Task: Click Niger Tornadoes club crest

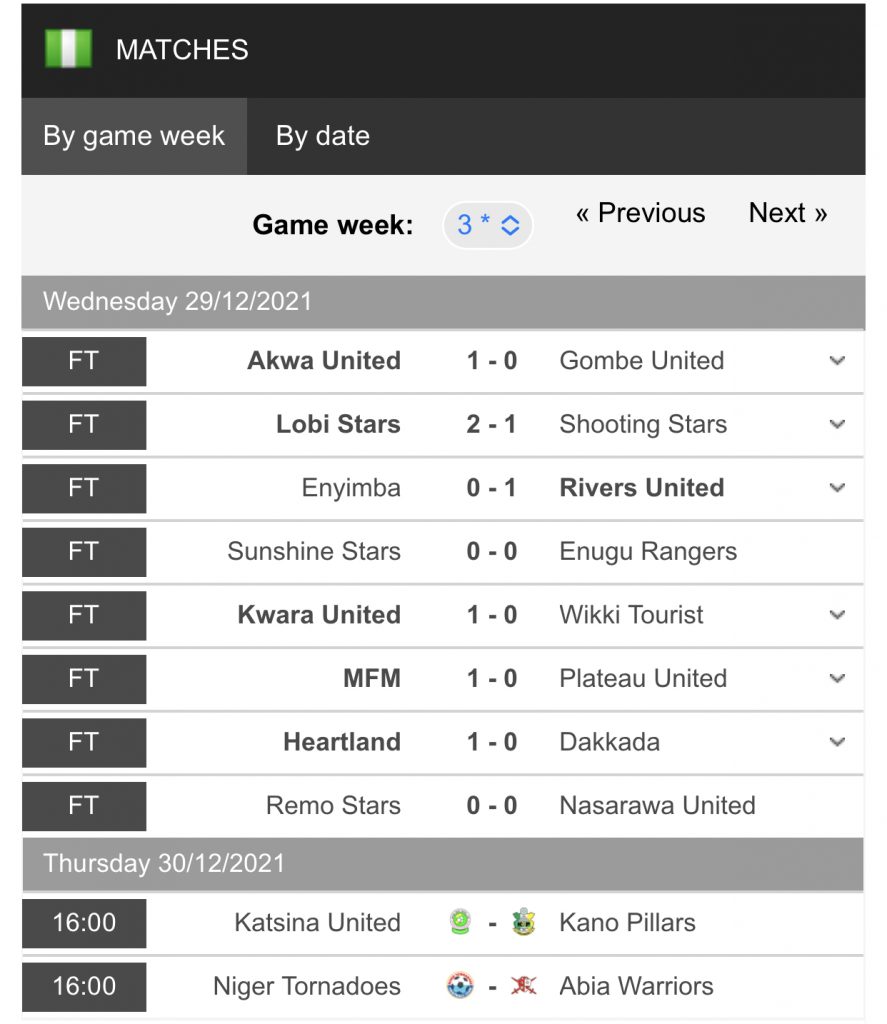Action: click(x=460, y=986)
